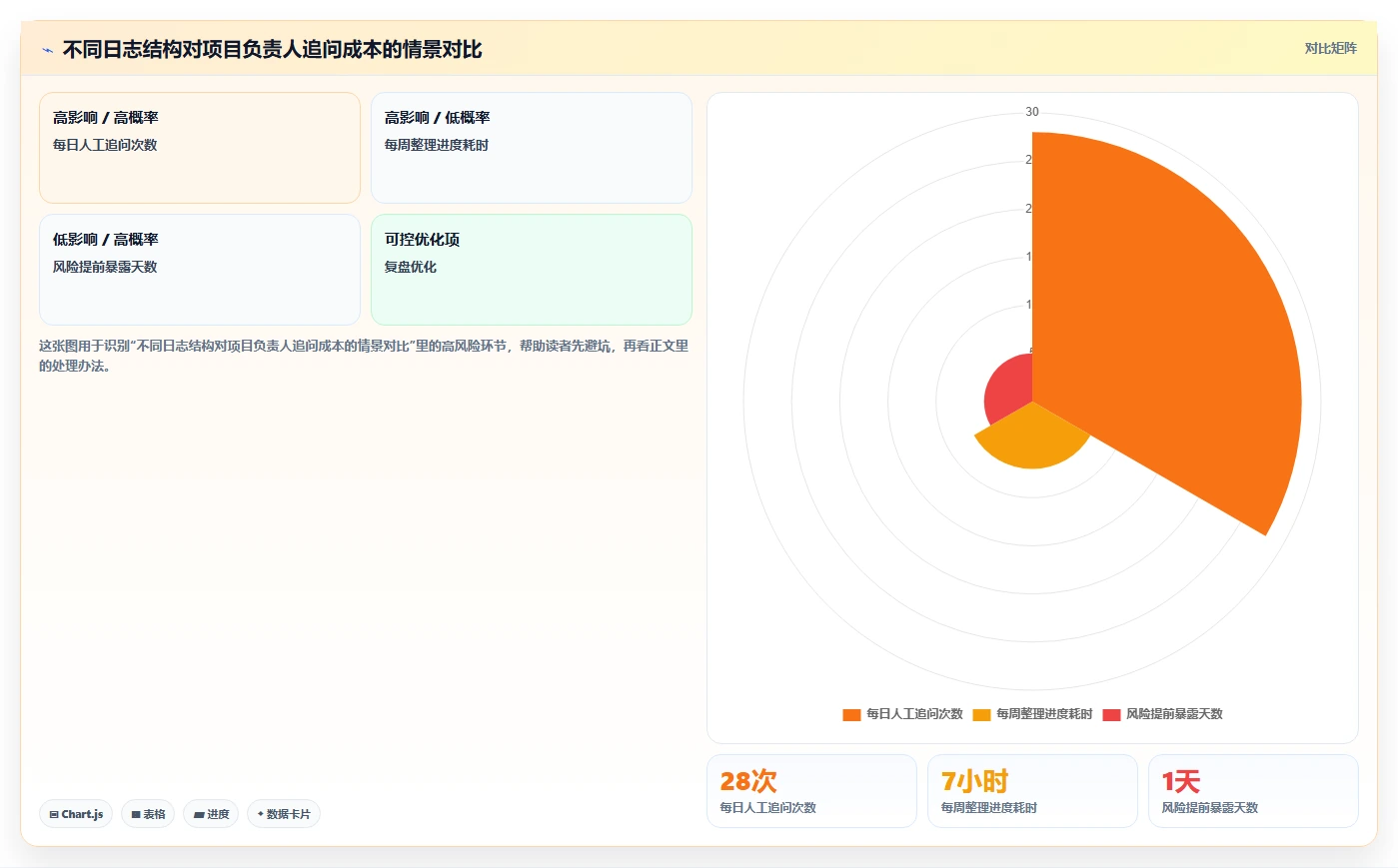The image size is (1398, 868).
Task: Click the chart axis label 30
Action: point(1032,112)
